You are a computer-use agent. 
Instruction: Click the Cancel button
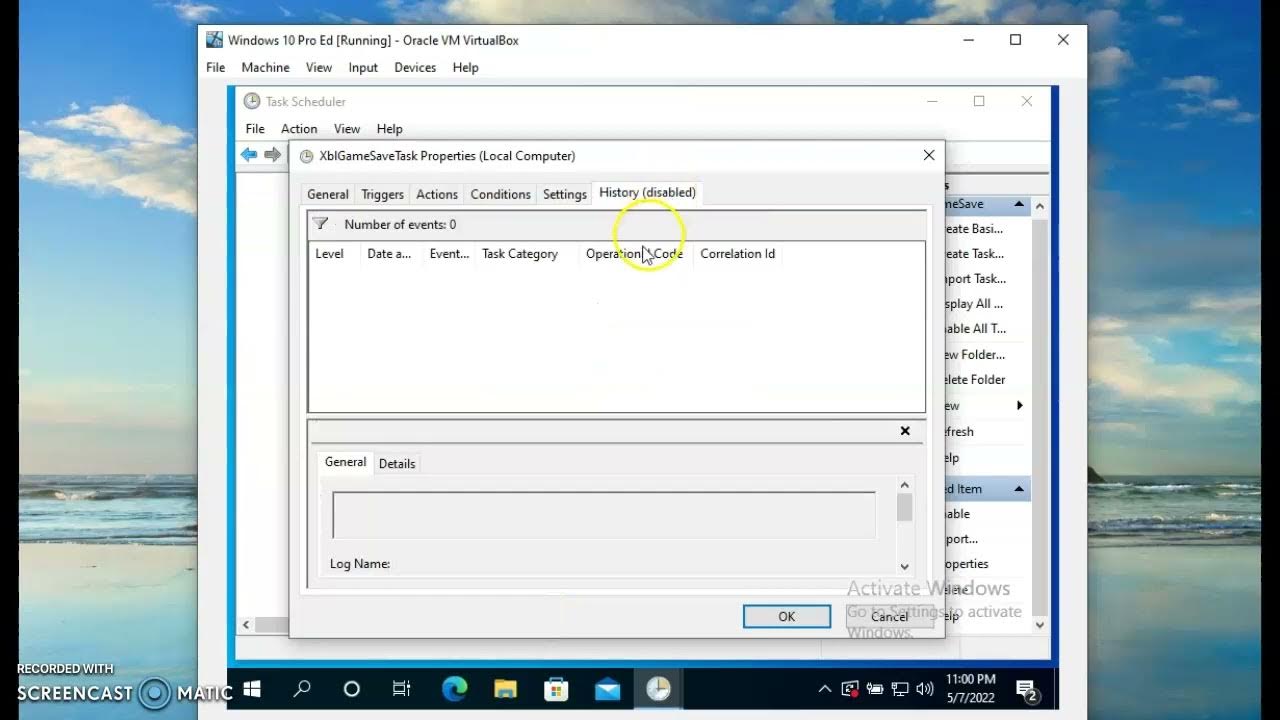pyautogui.click(x=889, y=616)
